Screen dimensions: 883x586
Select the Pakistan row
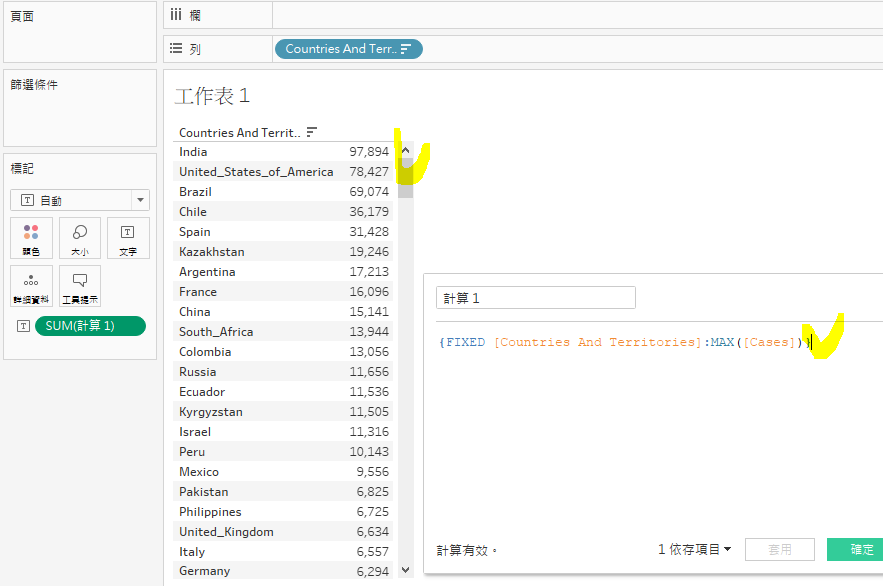(x=283, y=491)
